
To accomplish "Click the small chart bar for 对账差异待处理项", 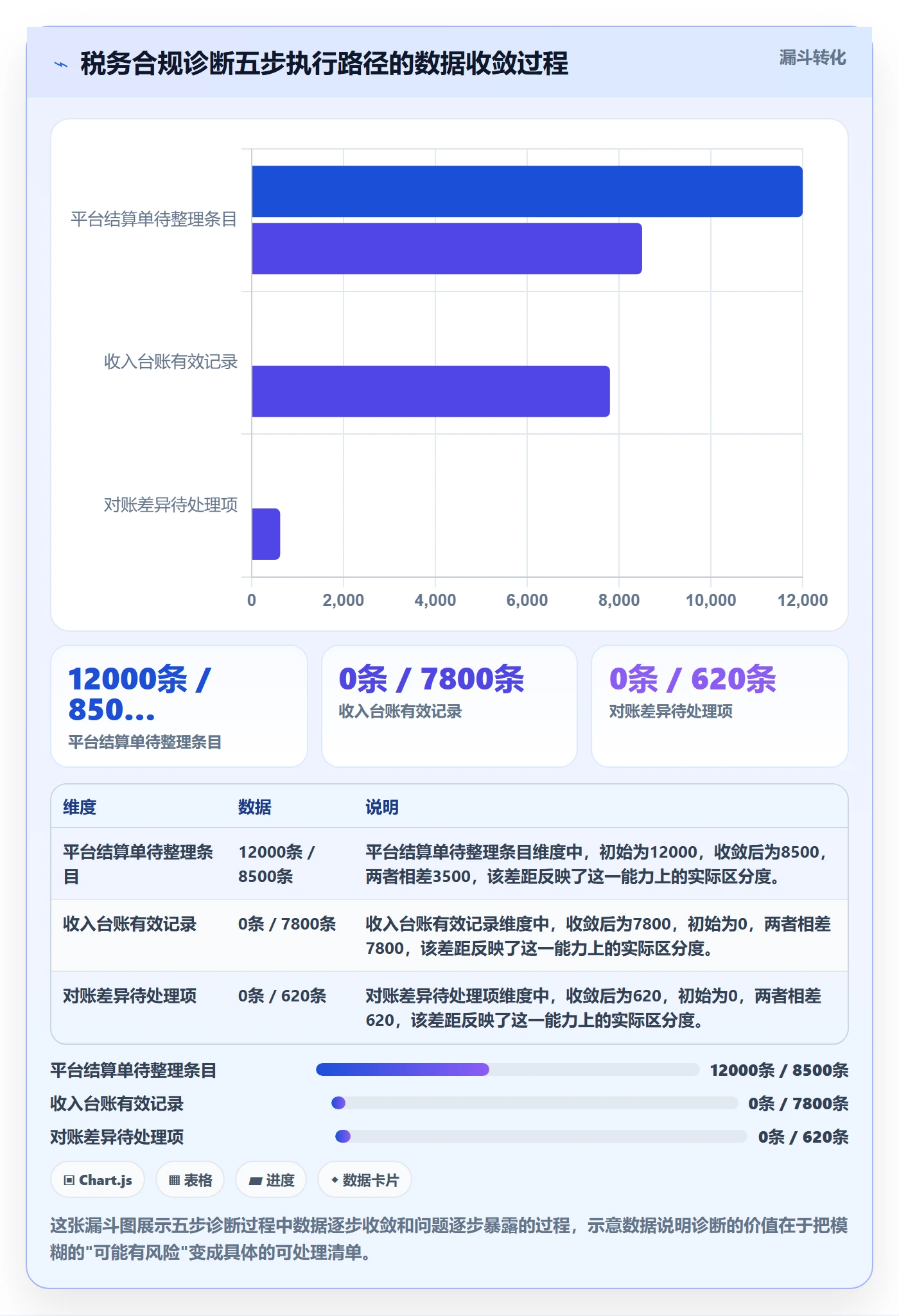I will tap(266, 534).
